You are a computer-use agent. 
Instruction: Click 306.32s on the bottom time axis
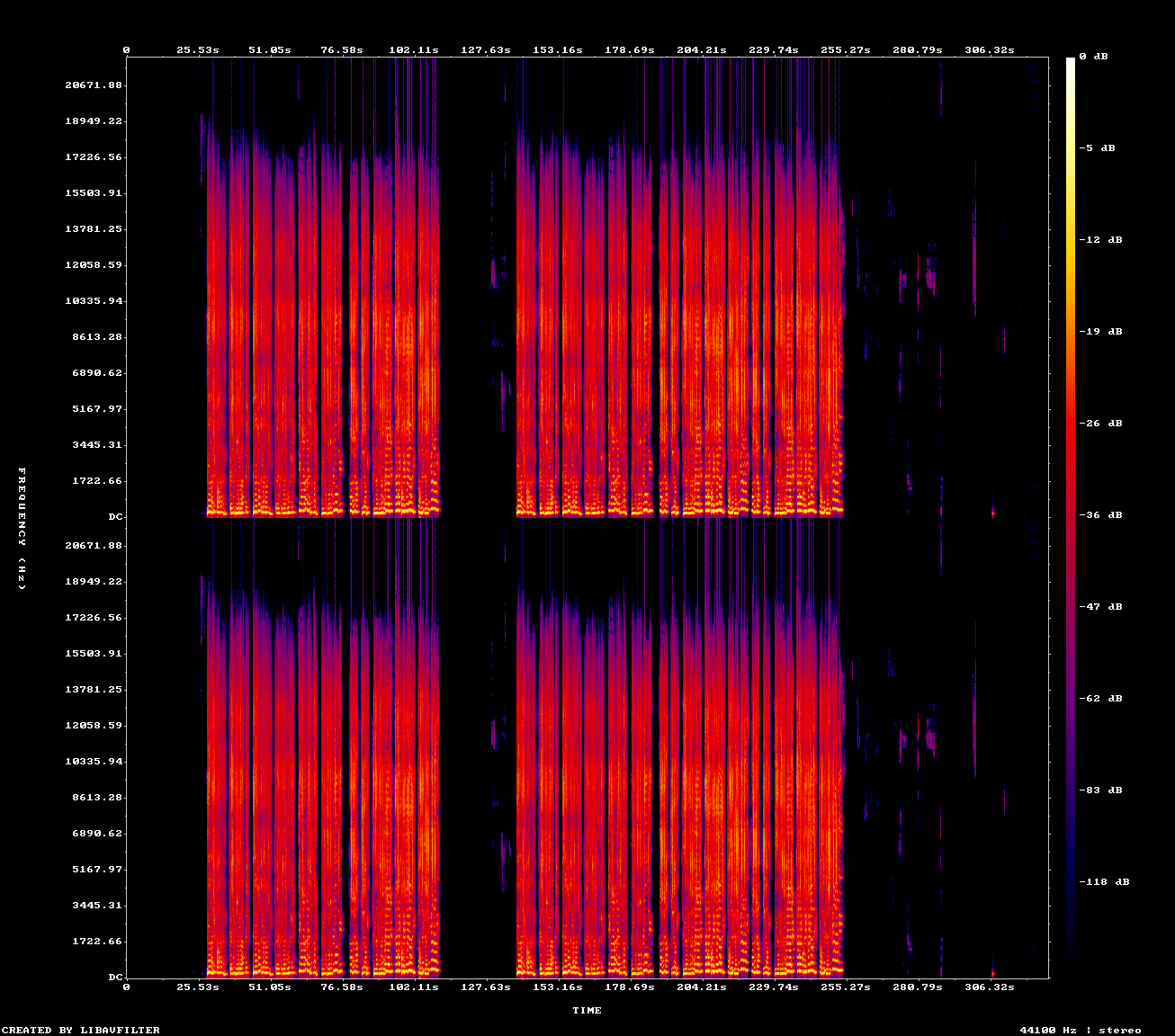click(990, 987)
